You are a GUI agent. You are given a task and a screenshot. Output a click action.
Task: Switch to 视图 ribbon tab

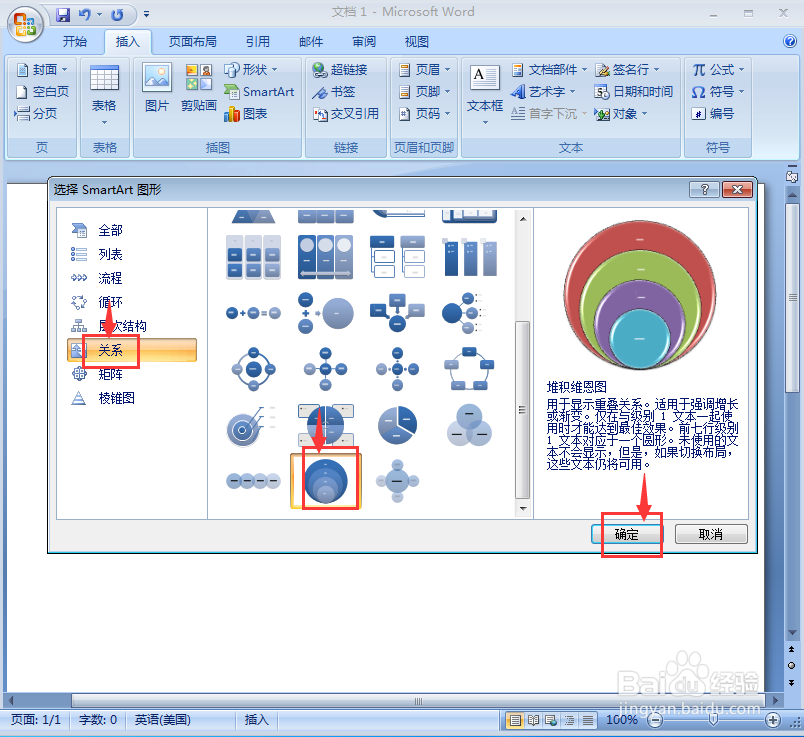tap(416, 42)
